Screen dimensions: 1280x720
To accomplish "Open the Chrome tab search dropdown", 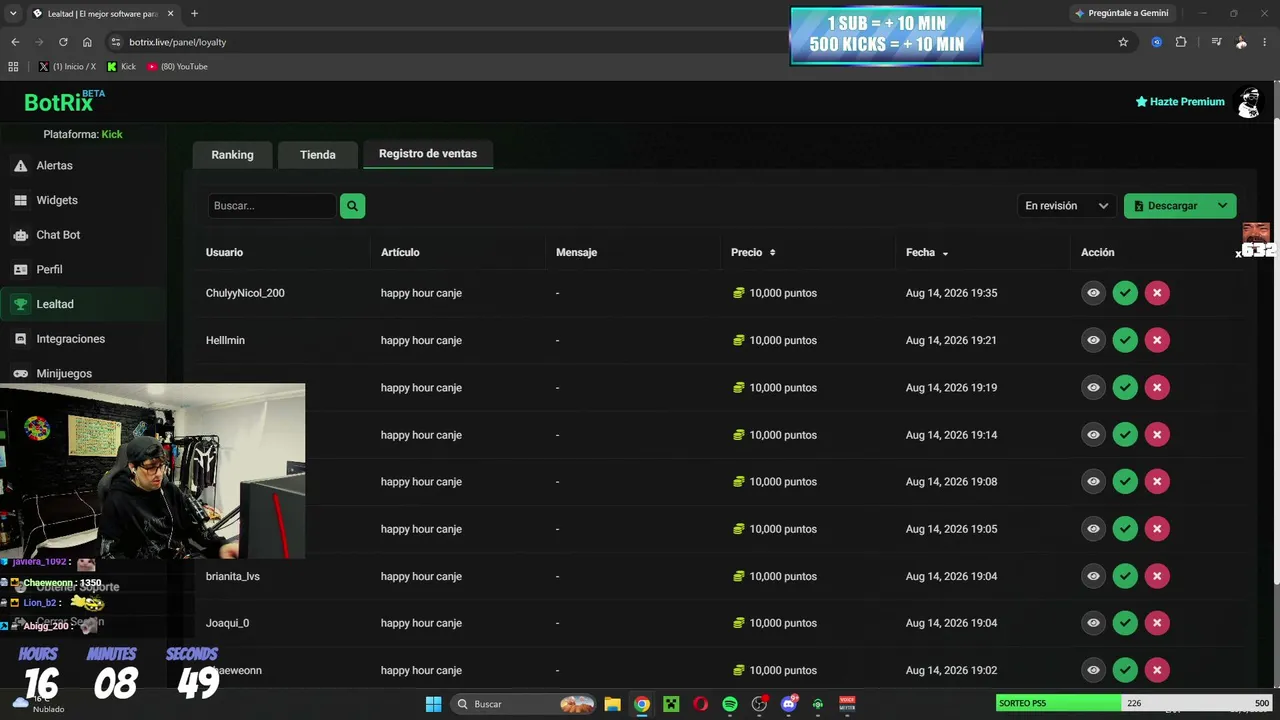I will coord(13,14).
